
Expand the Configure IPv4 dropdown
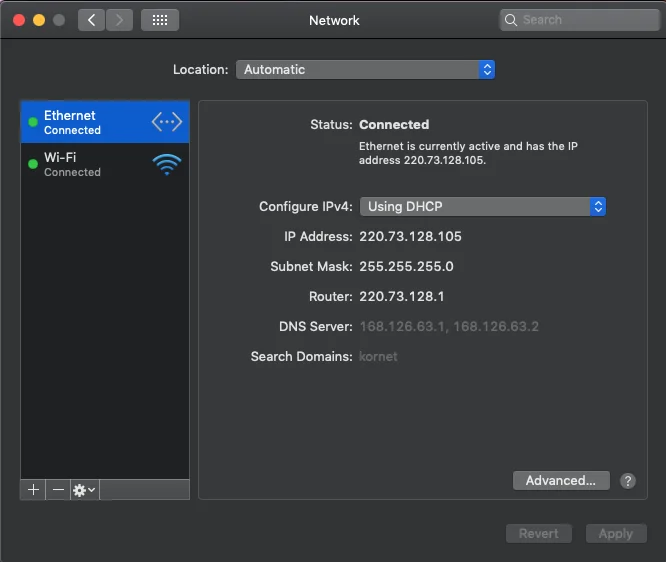483,207
